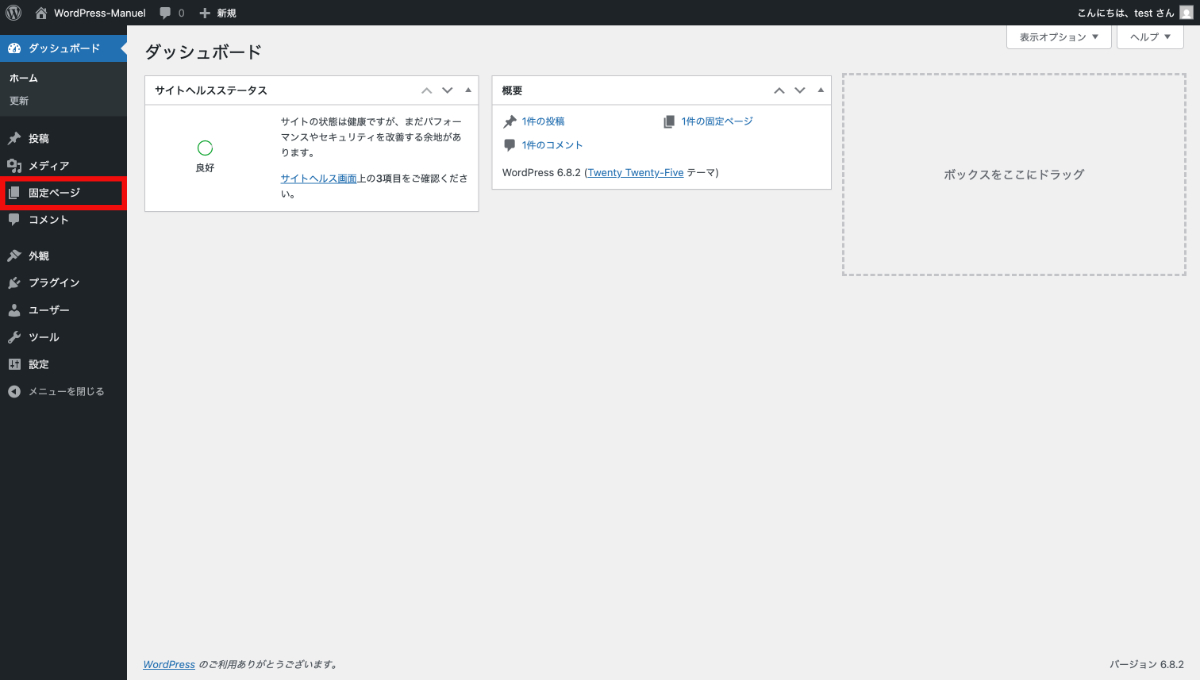Toggle the サイトヘルスステータス panel closed
Image resolution: width=1200 pixels, height=680 pixels.
click(x=467, y=89)
